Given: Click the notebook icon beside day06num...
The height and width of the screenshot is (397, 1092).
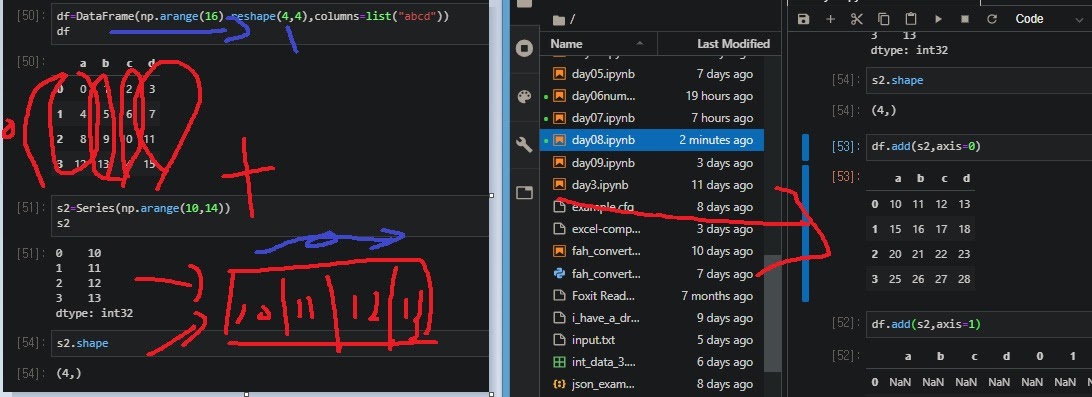Looking at the screenshot, I should 559,96.
